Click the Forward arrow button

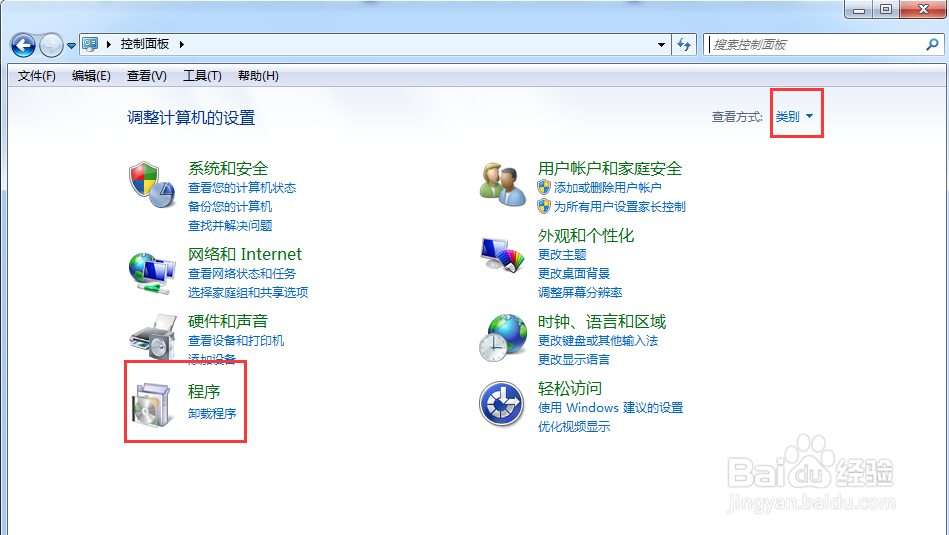[x=51, y=45]
